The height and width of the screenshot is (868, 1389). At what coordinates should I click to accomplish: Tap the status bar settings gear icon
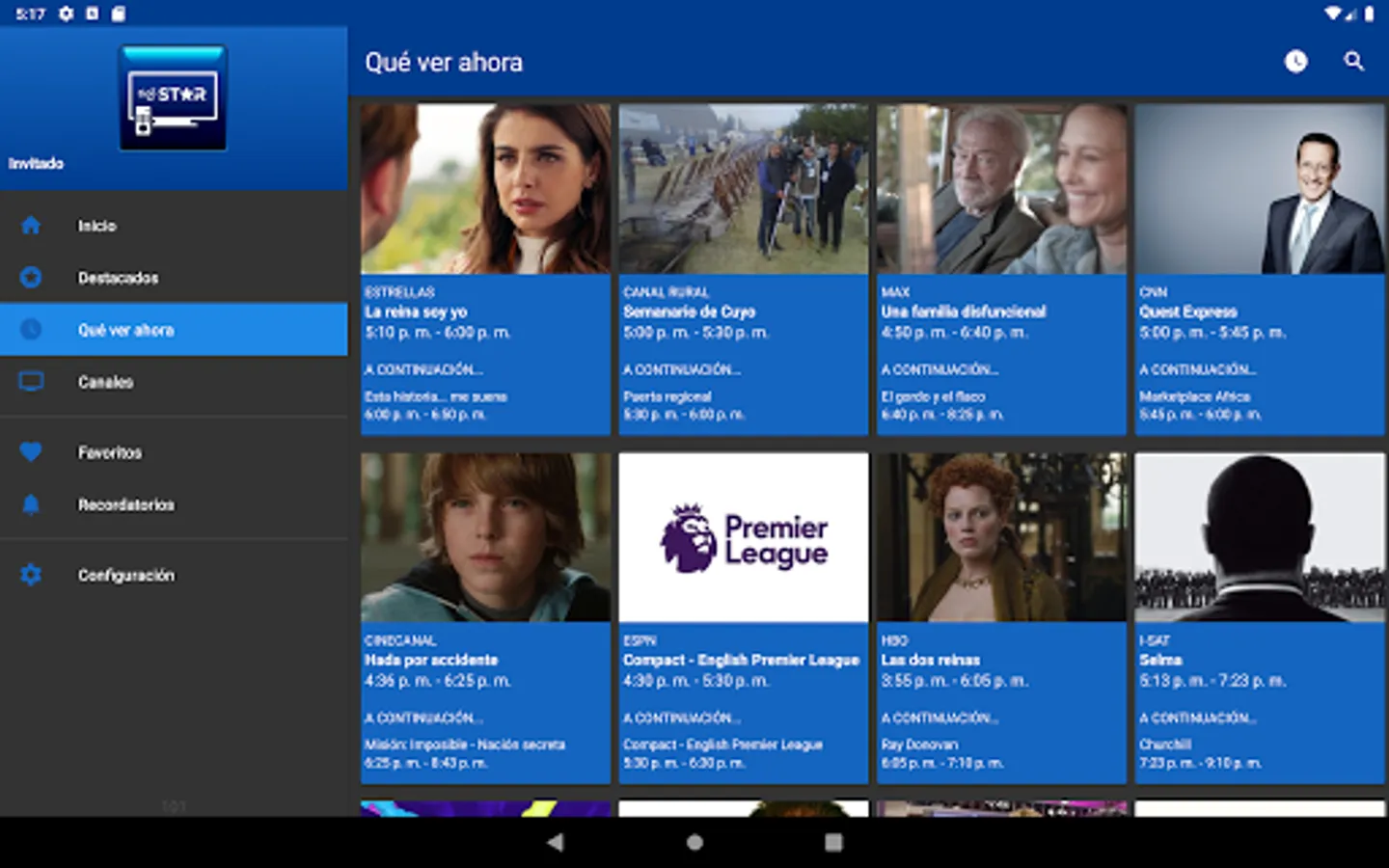pos(67,14)
